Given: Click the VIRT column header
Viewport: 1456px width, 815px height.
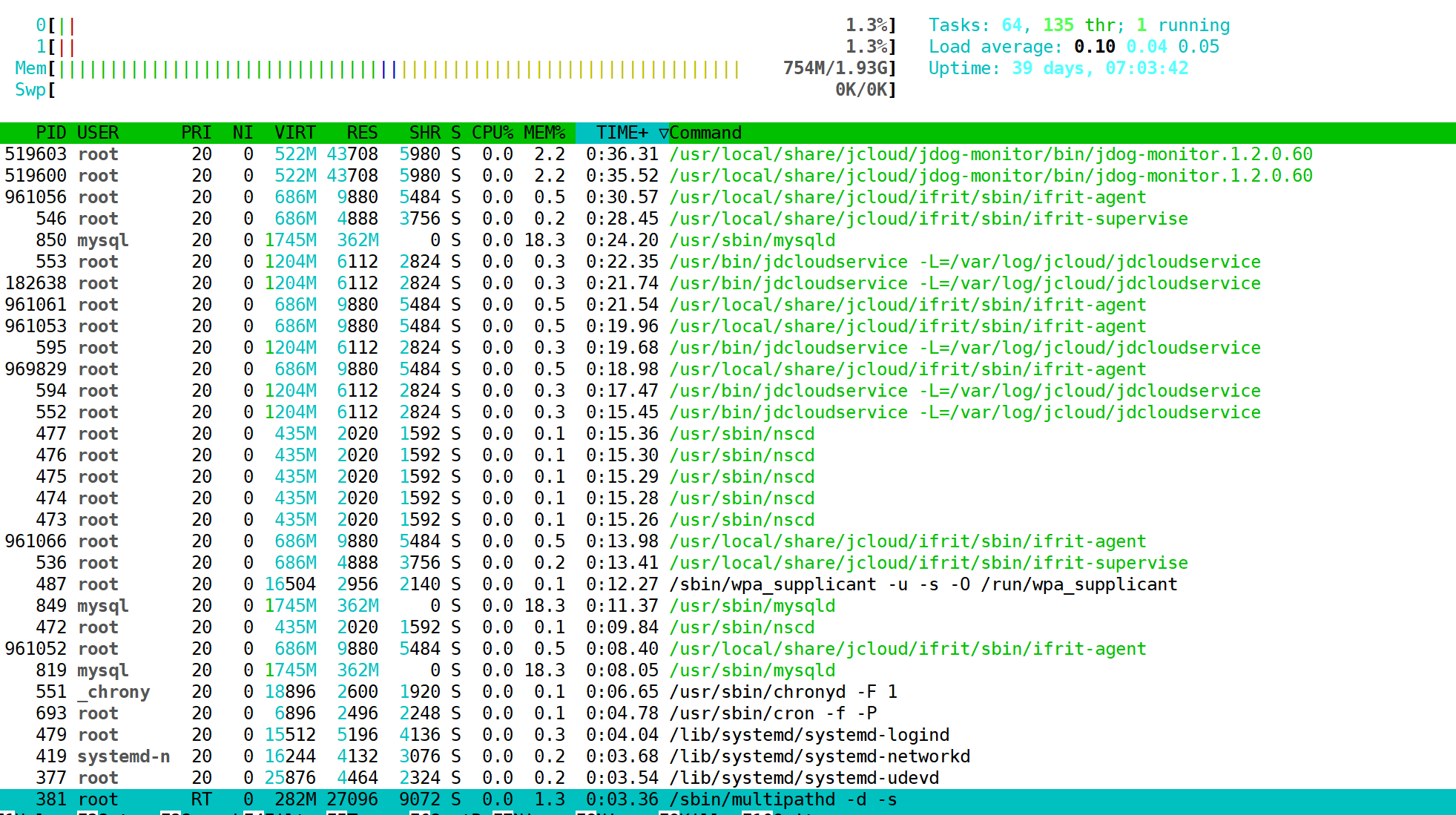Looking at the screenshot, I should tap(294, 133).
